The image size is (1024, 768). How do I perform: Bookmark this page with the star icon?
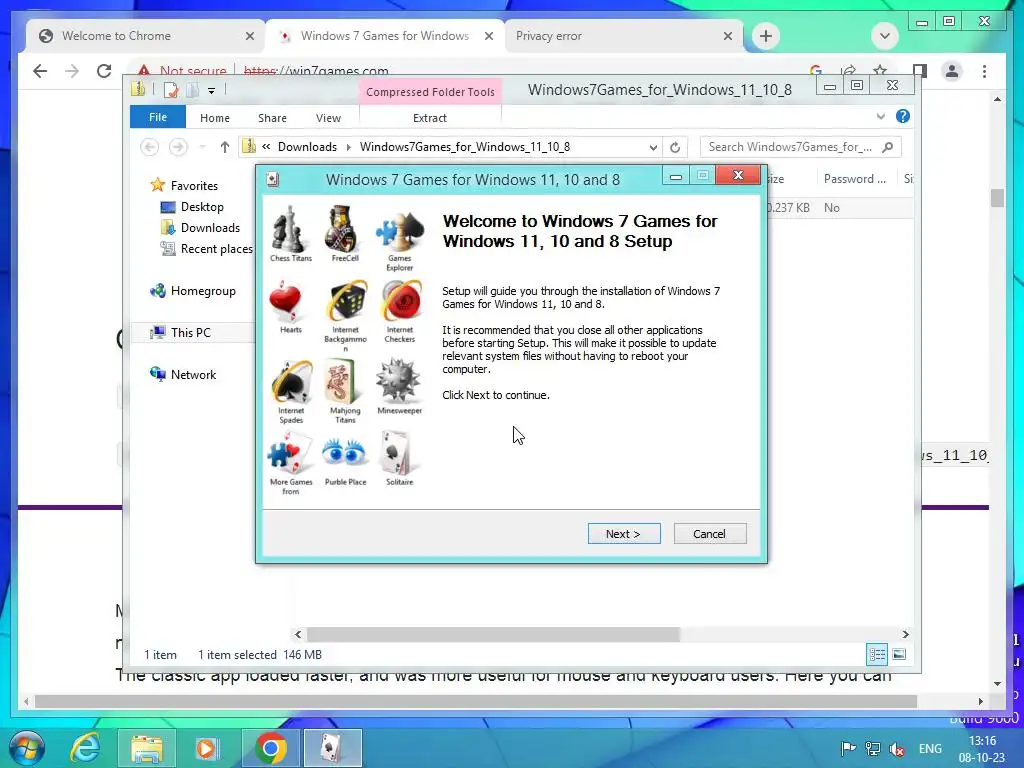click(x=880, y=71)
